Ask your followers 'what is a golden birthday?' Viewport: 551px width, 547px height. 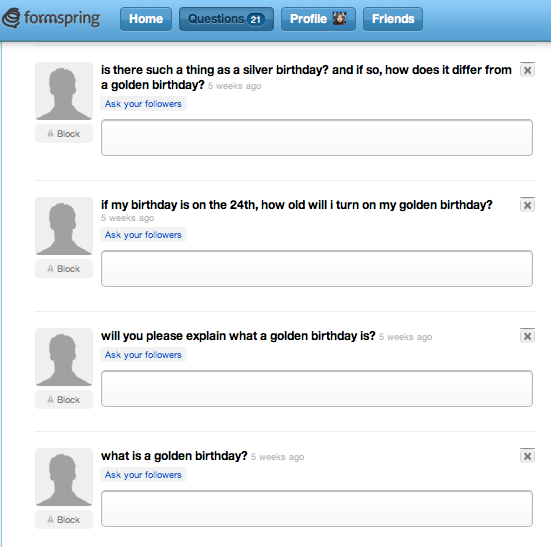click(x=143, y=475)
